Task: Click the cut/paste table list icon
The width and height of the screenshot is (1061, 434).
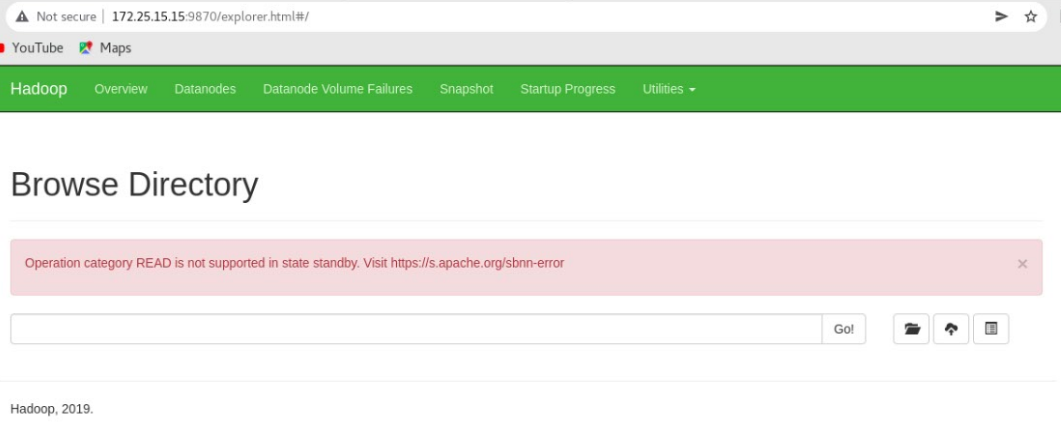Action: [x=991, y=329]
